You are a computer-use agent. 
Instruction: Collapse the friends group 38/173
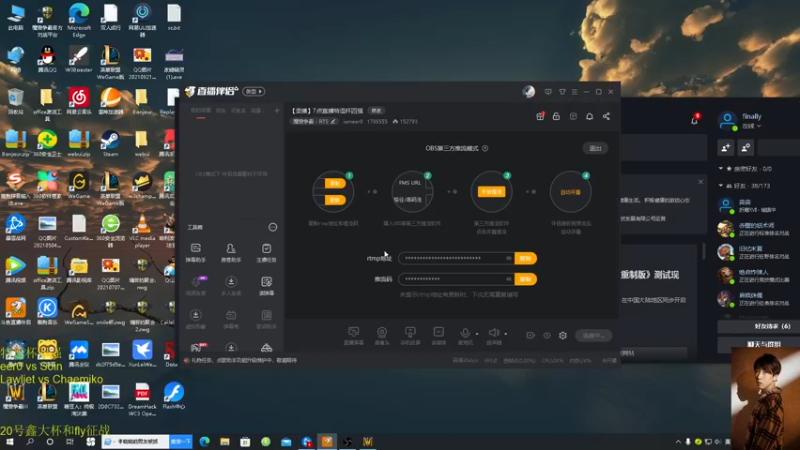pos(720,186)
